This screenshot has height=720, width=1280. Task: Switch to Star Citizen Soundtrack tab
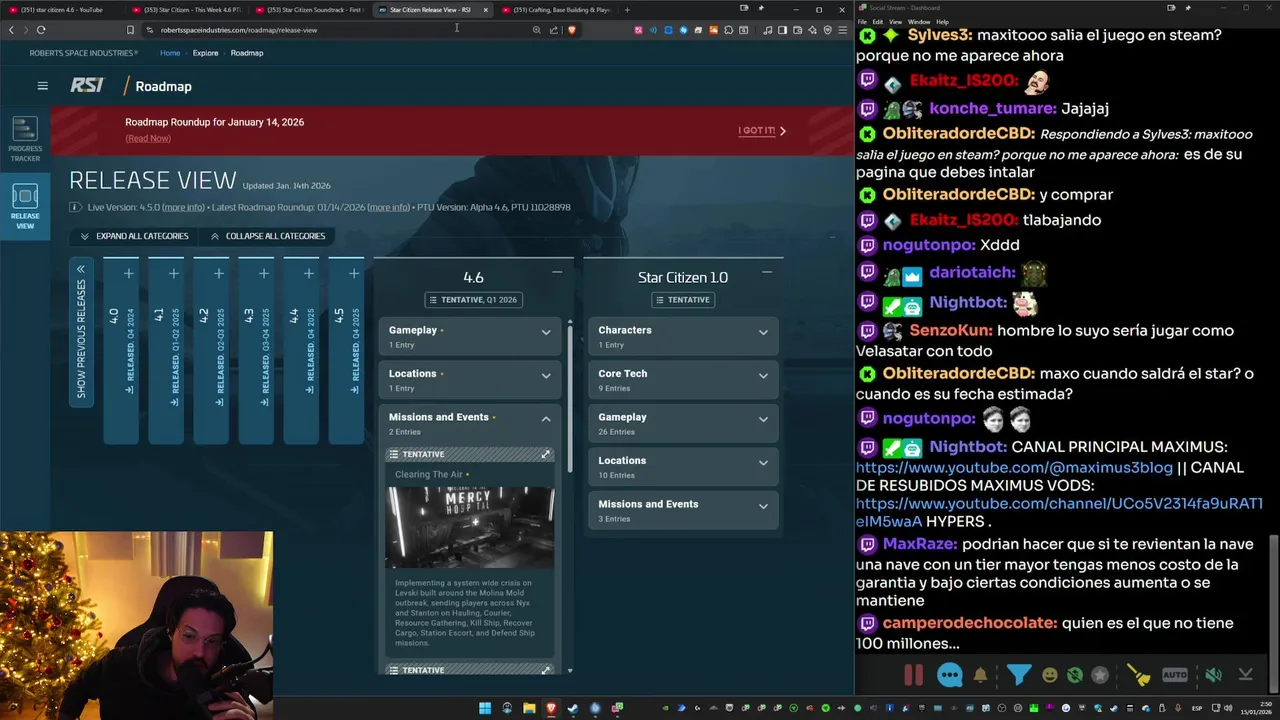(x=309, y=10)
